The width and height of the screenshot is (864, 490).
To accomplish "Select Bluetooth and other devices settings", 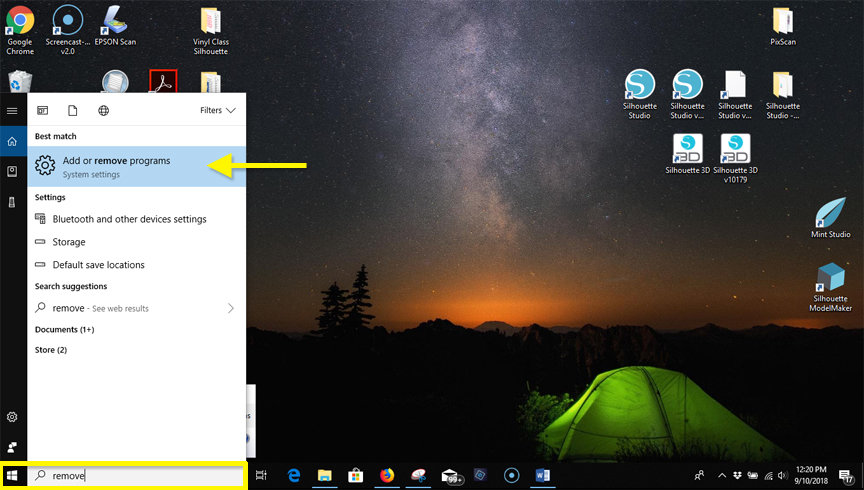I will tap(129, 219).
